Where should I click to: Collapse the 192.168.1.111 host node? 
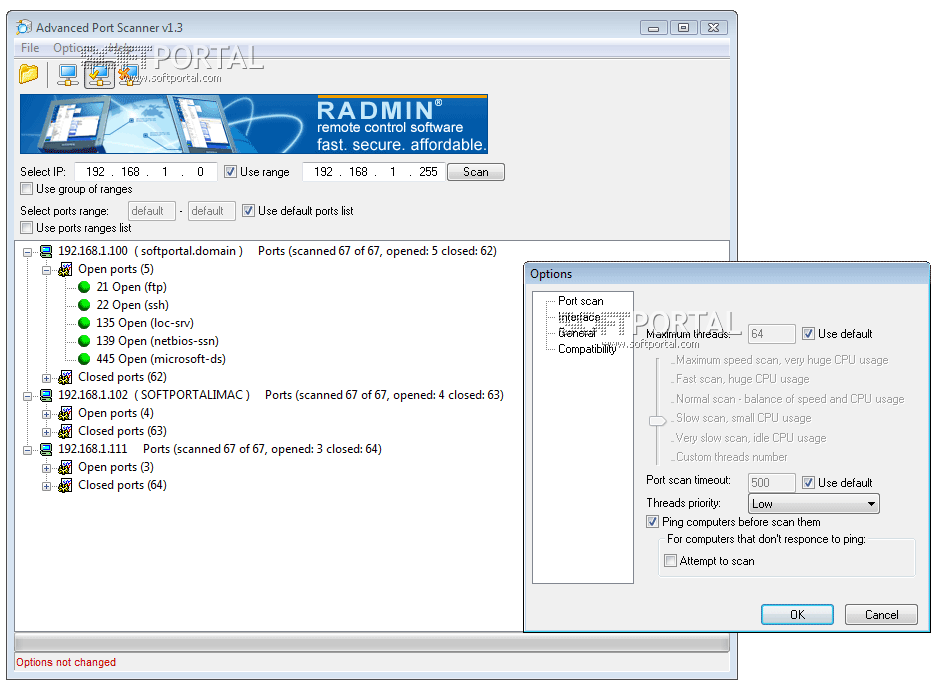coord(28,450)
